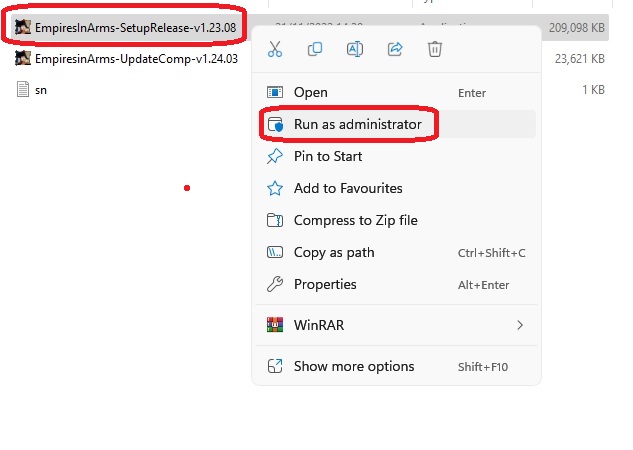The width and height of the screenshot is (633, 450).
Task: Choose Open from the context menu
Action: (x=396, y=92)
